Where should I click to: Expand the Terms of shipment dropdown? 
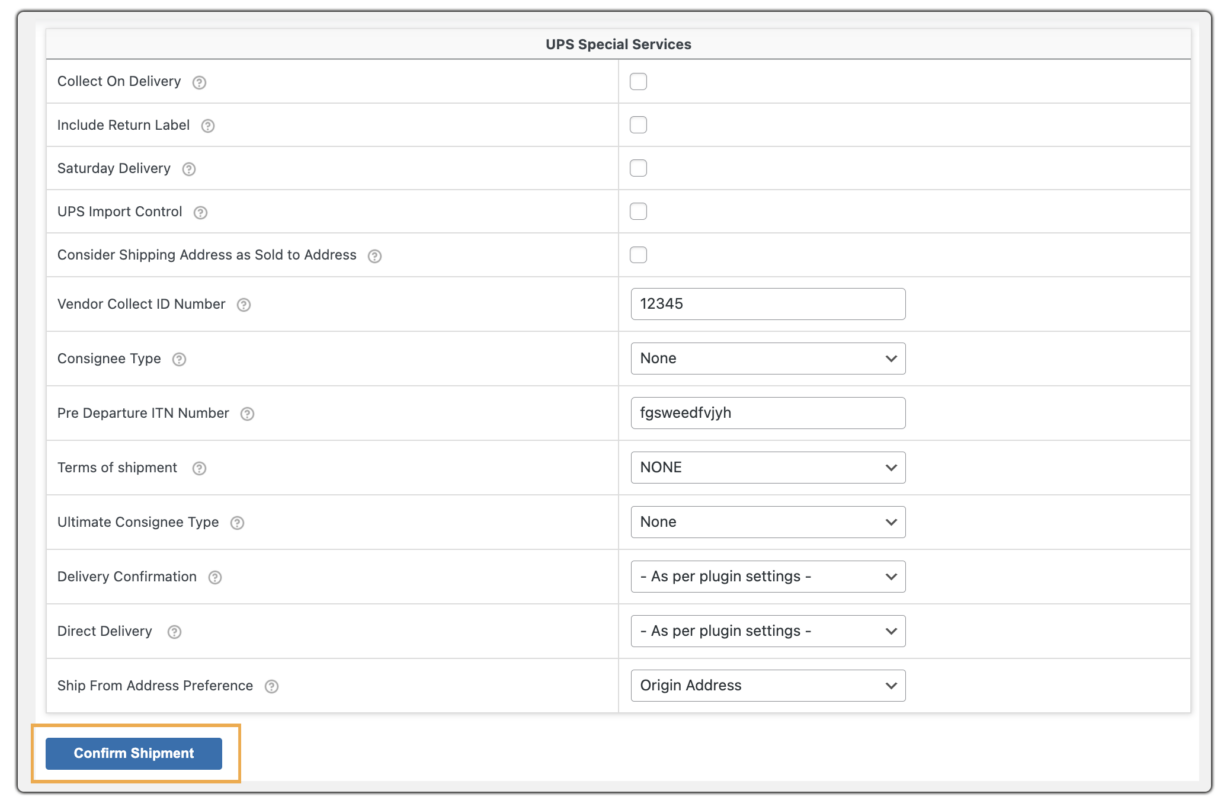coord(768,467)
